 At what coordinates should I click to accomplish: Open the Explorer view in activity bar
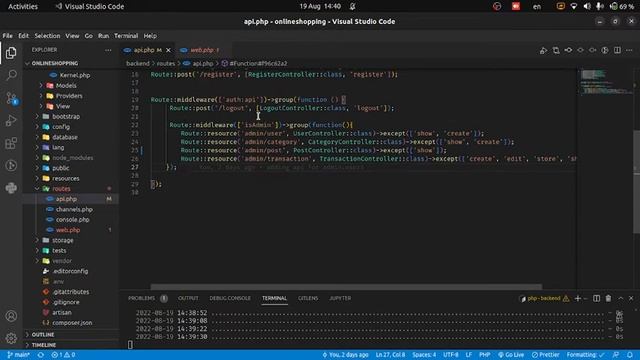pyautogui.click(x=11, y=53)
